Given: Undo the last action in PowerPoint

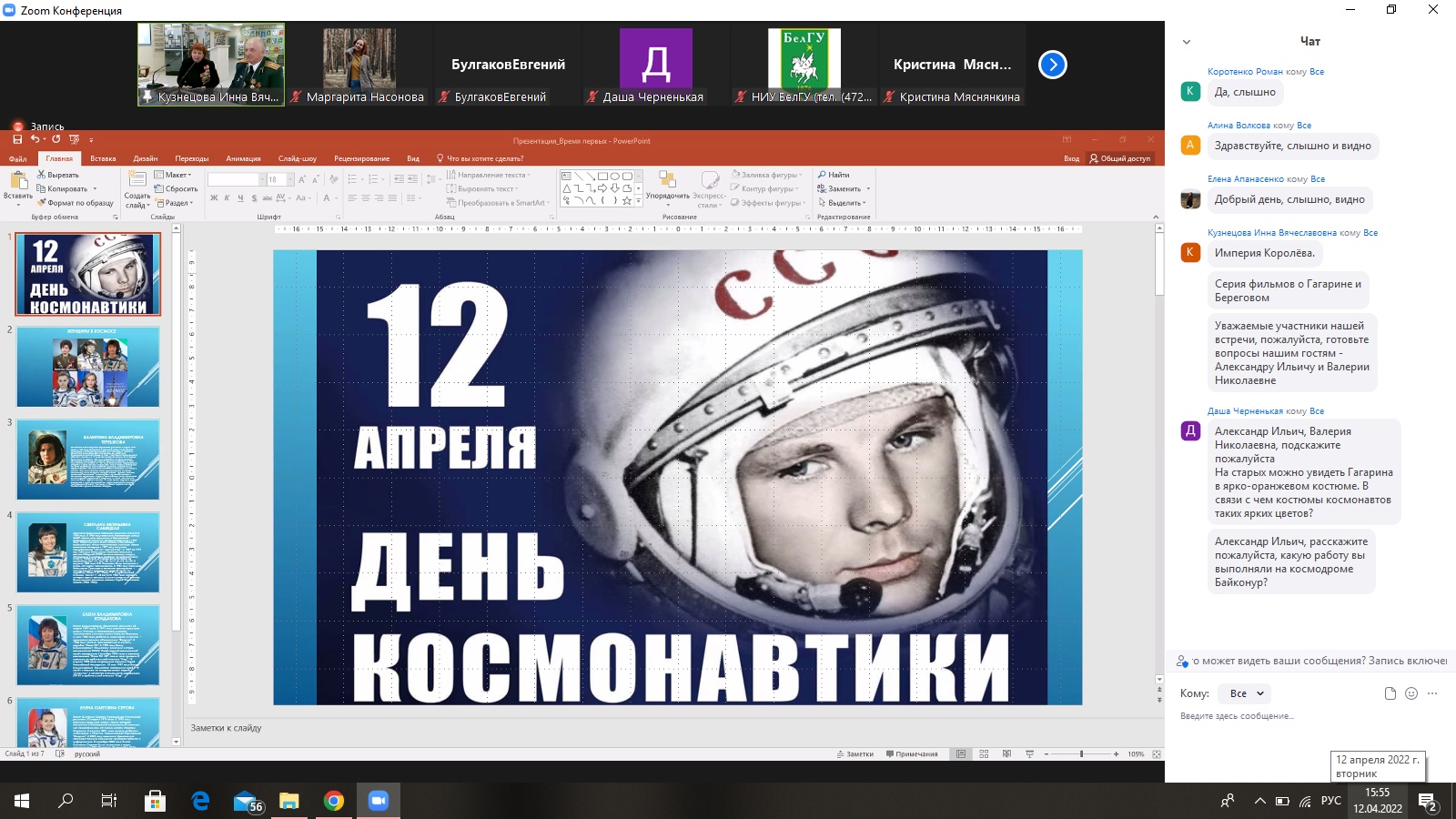Looking at the screenshot, I should coord(35,139).
